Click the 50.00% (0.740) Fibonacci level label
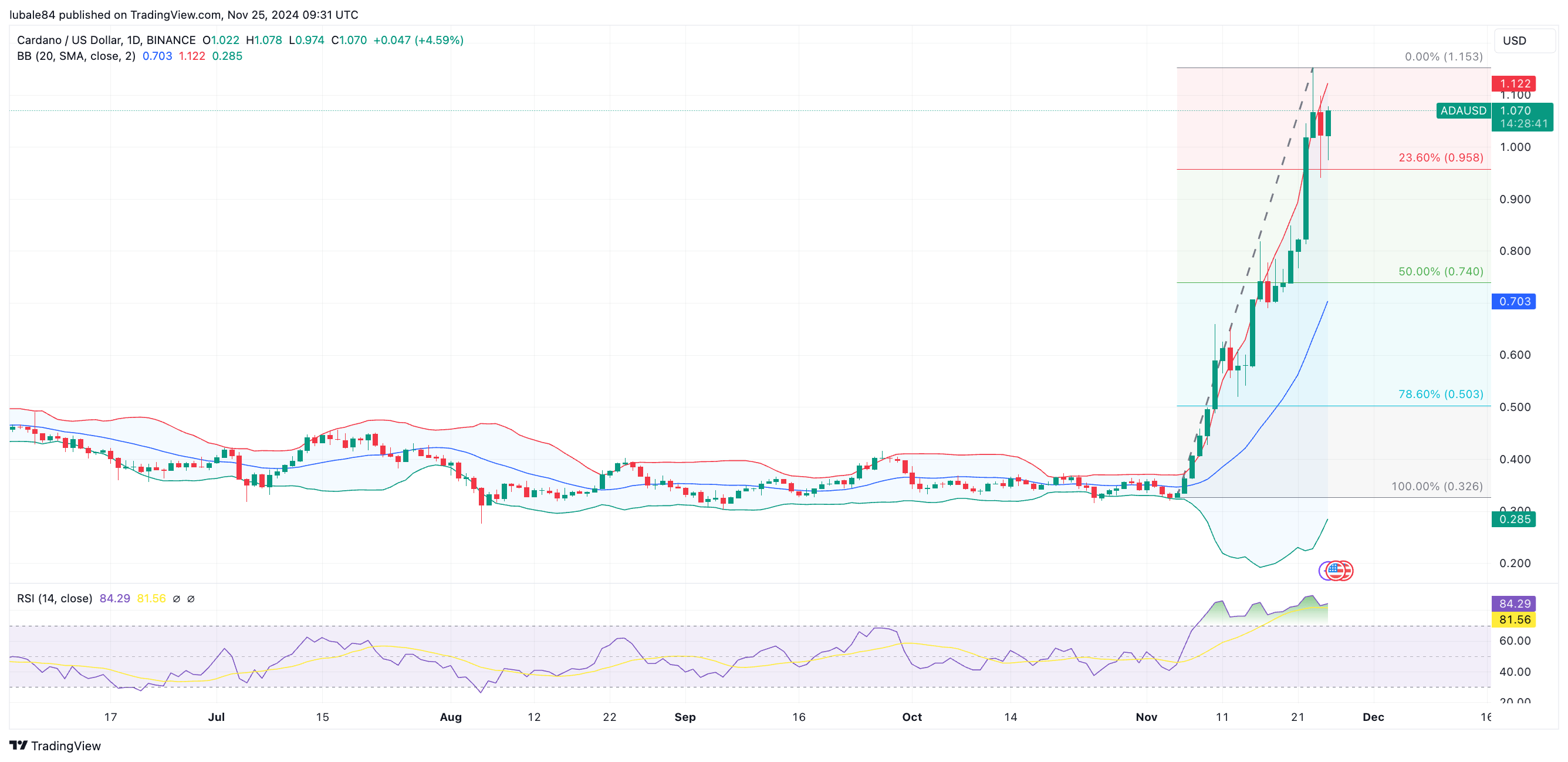Screen dimensions: 1568x762 [1440, 272]
